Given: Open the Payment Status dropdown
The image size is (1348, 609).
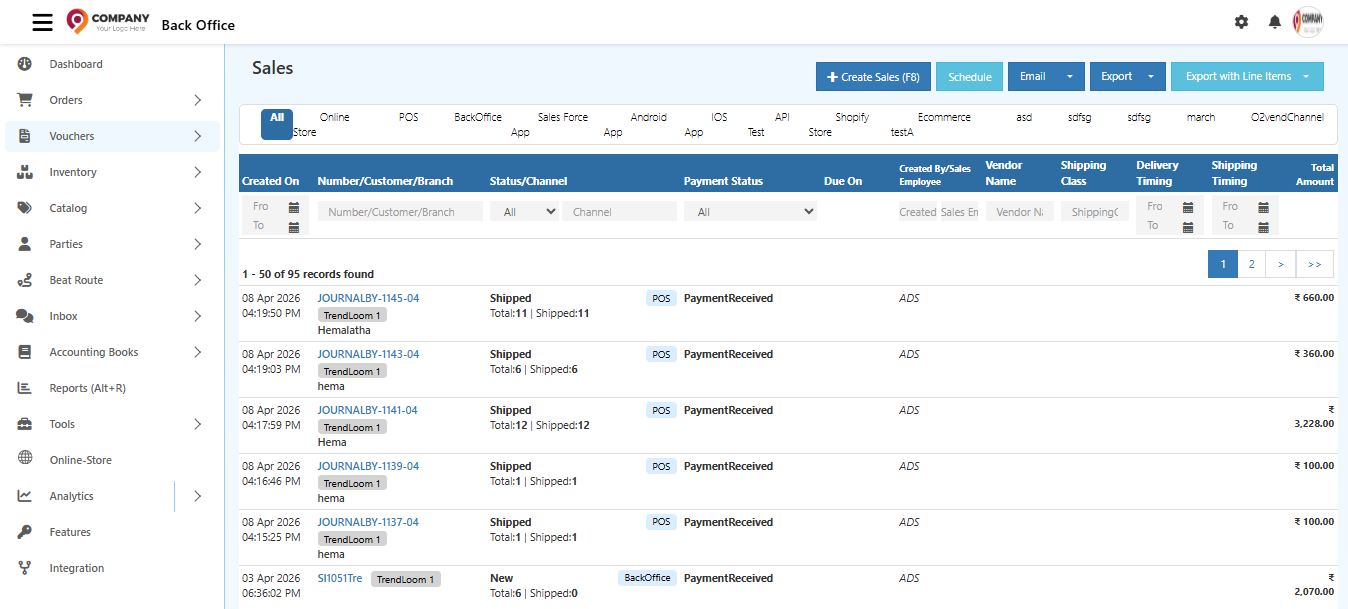Looking at the screenshot, I should pos(750,211).
